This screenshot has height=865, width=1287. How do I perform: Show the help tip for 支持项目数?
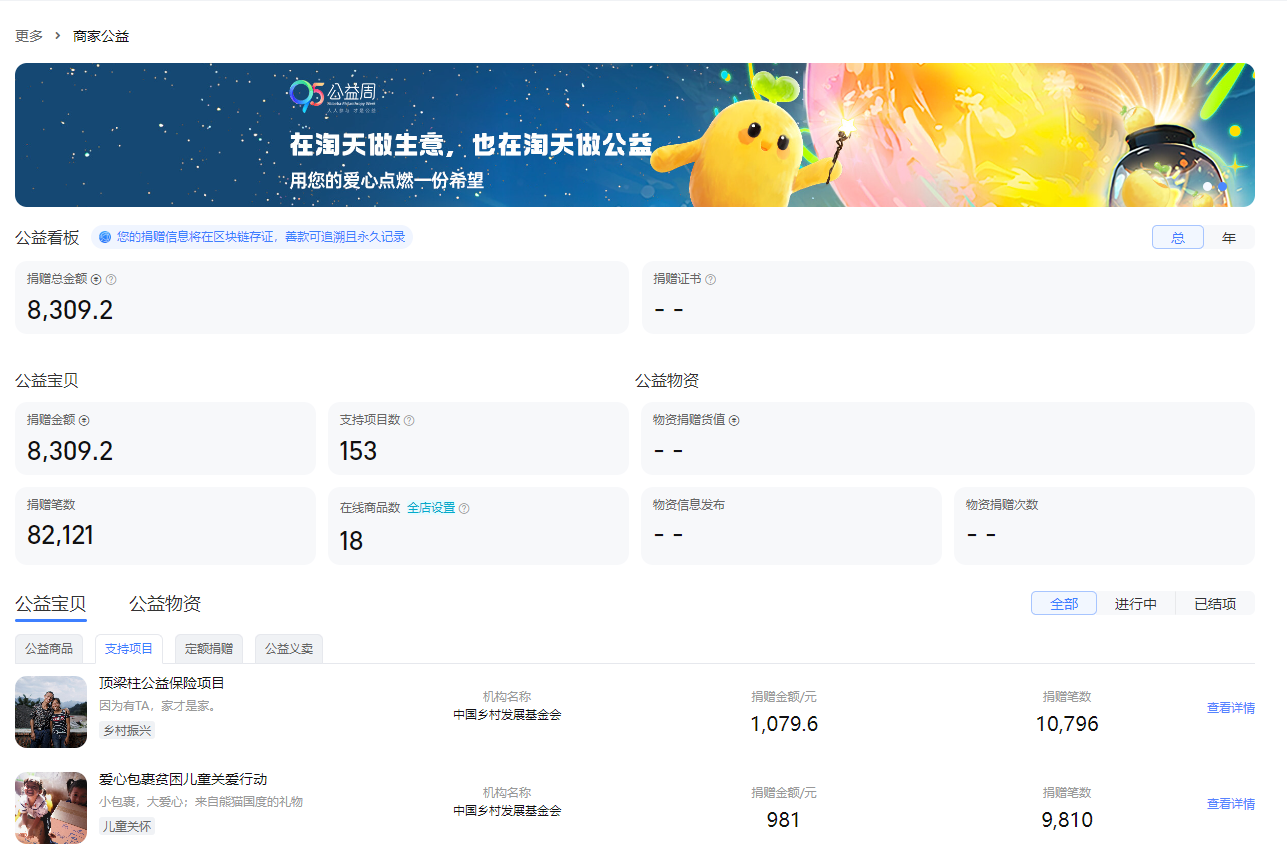409,421
